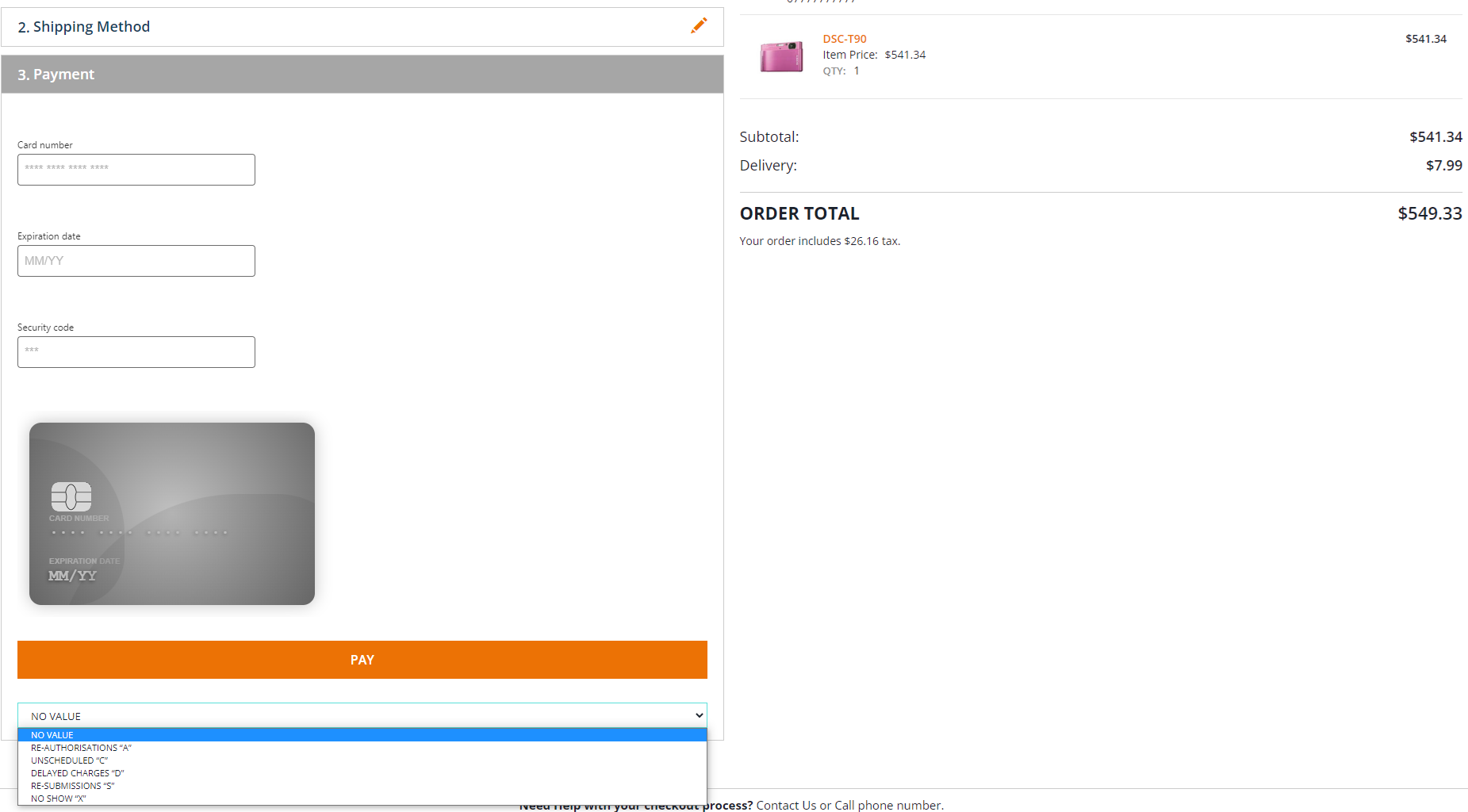Click the gray credit card preview image

[172, 514]
